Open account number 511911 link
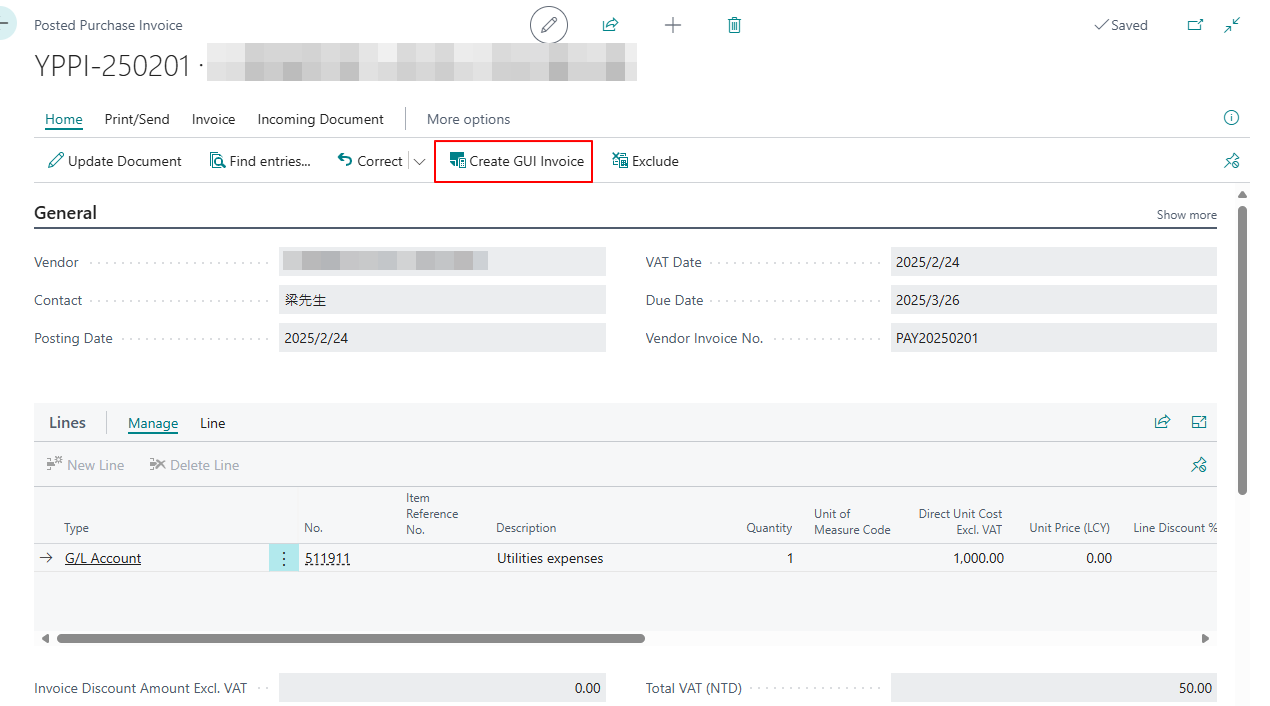Screen dimensions: 1270x706 tap(327, 558)
